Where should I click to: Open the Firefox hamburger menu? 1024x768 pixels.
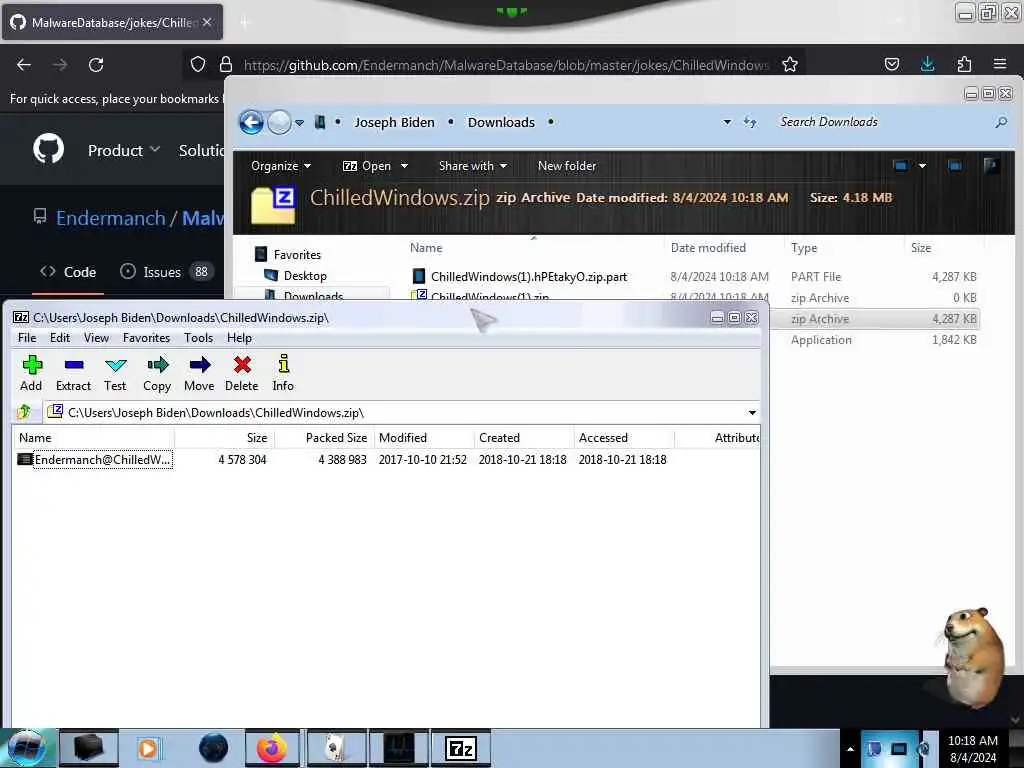click(x=1000, y=64)
